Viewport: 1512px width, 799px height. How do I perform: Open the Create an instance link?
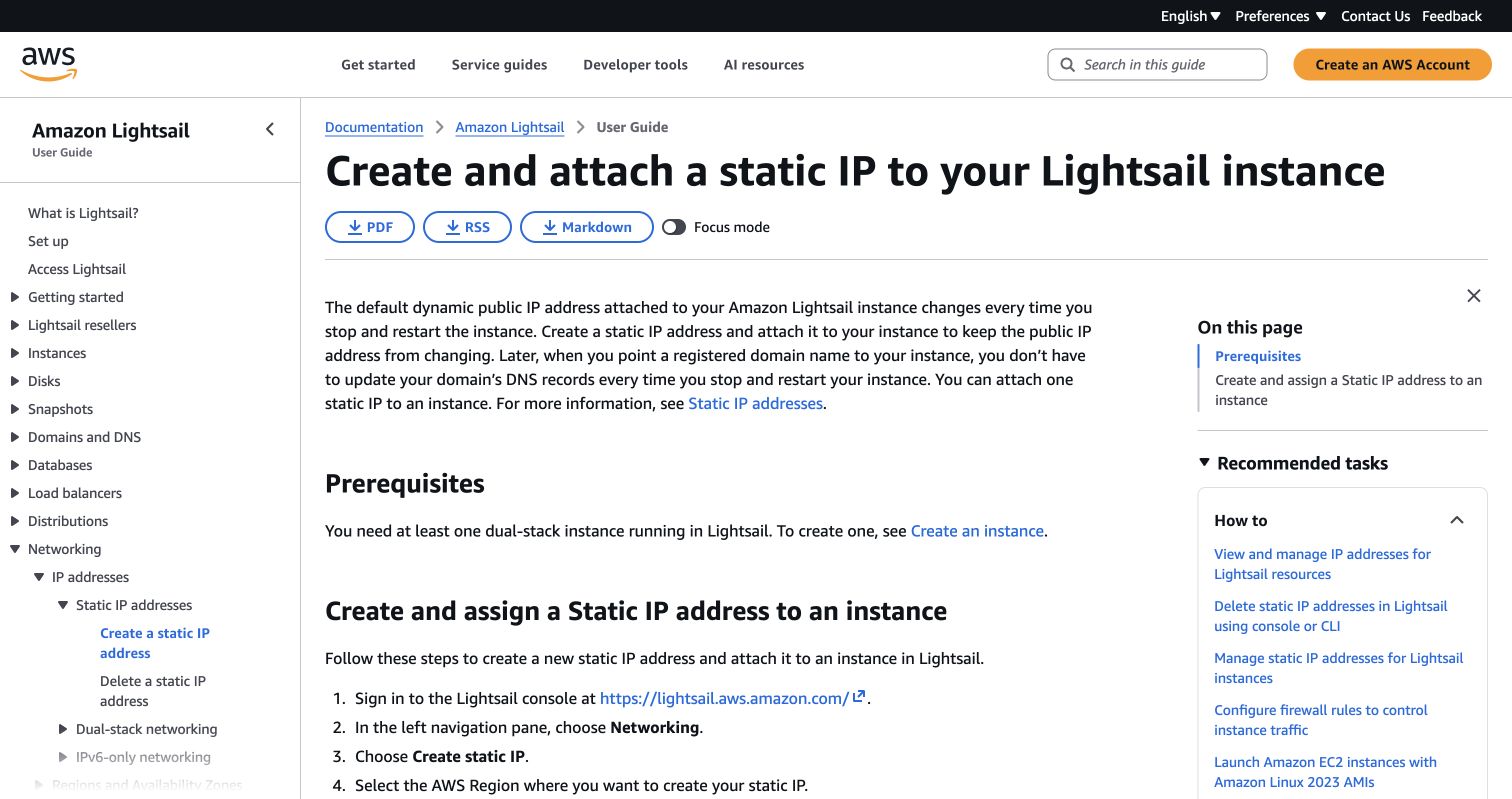coord(977,531)
